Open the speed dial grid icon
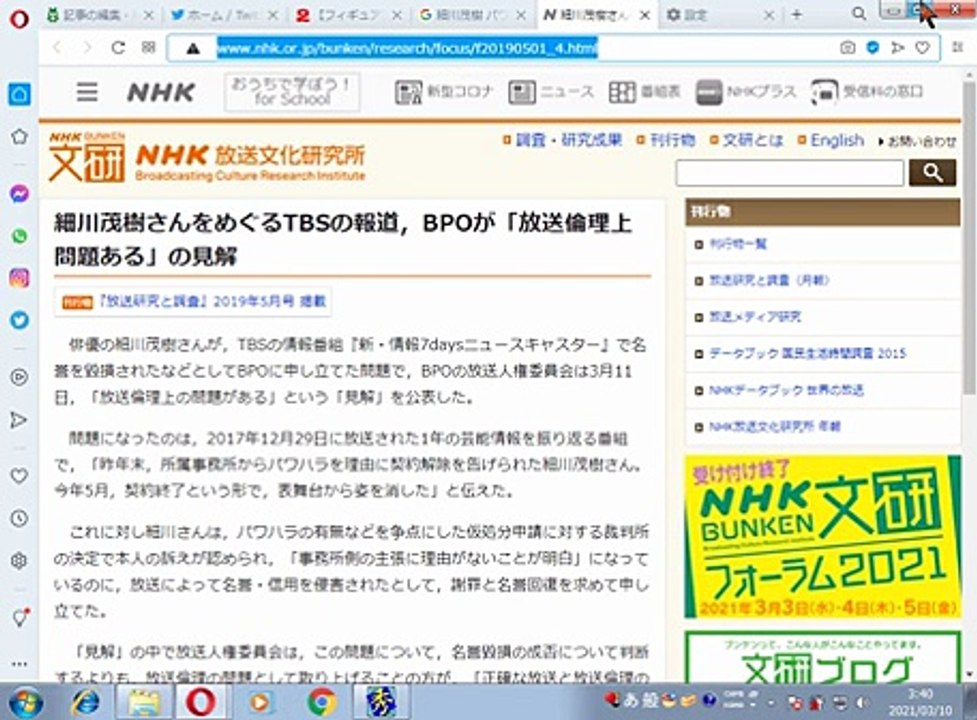Screen dimensions: 977x720 click(x=148, y=47)
